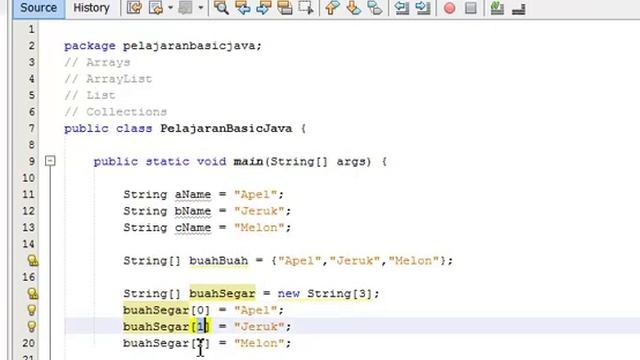Image resolution: width=640 pixels, height=360 pixels.
Task: Click the "Melon" string on line 20
Action: [x=259, y=343]
